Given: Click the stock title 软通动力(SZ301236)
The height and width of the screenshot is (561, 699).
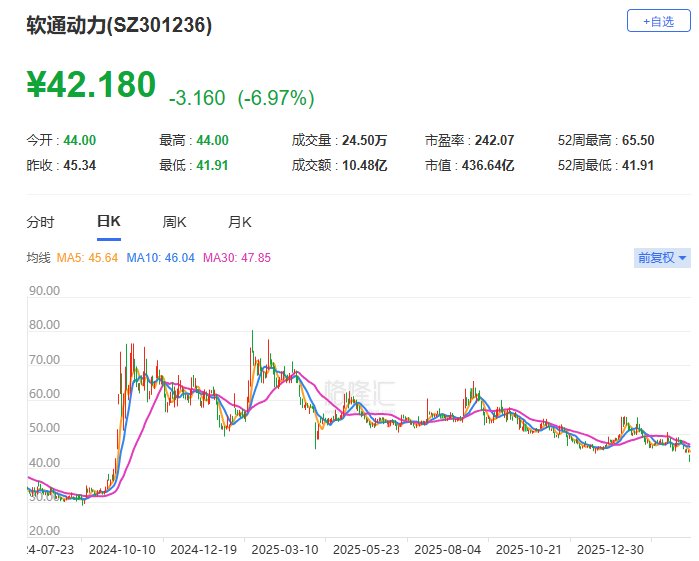Looking at the screenshot, I should [119, 27].
